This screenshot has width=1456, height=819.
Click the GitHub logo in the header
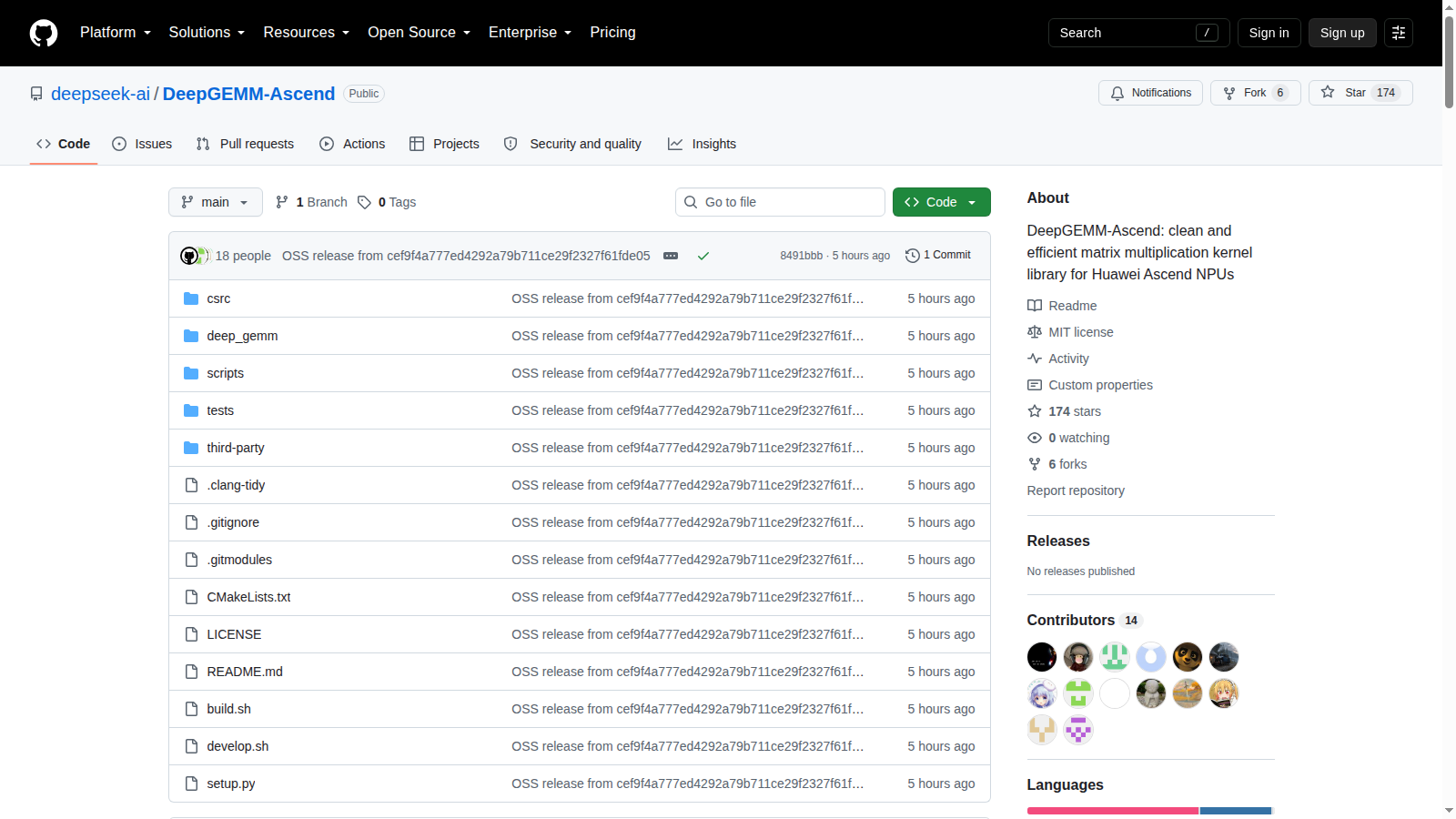point(44,33)
